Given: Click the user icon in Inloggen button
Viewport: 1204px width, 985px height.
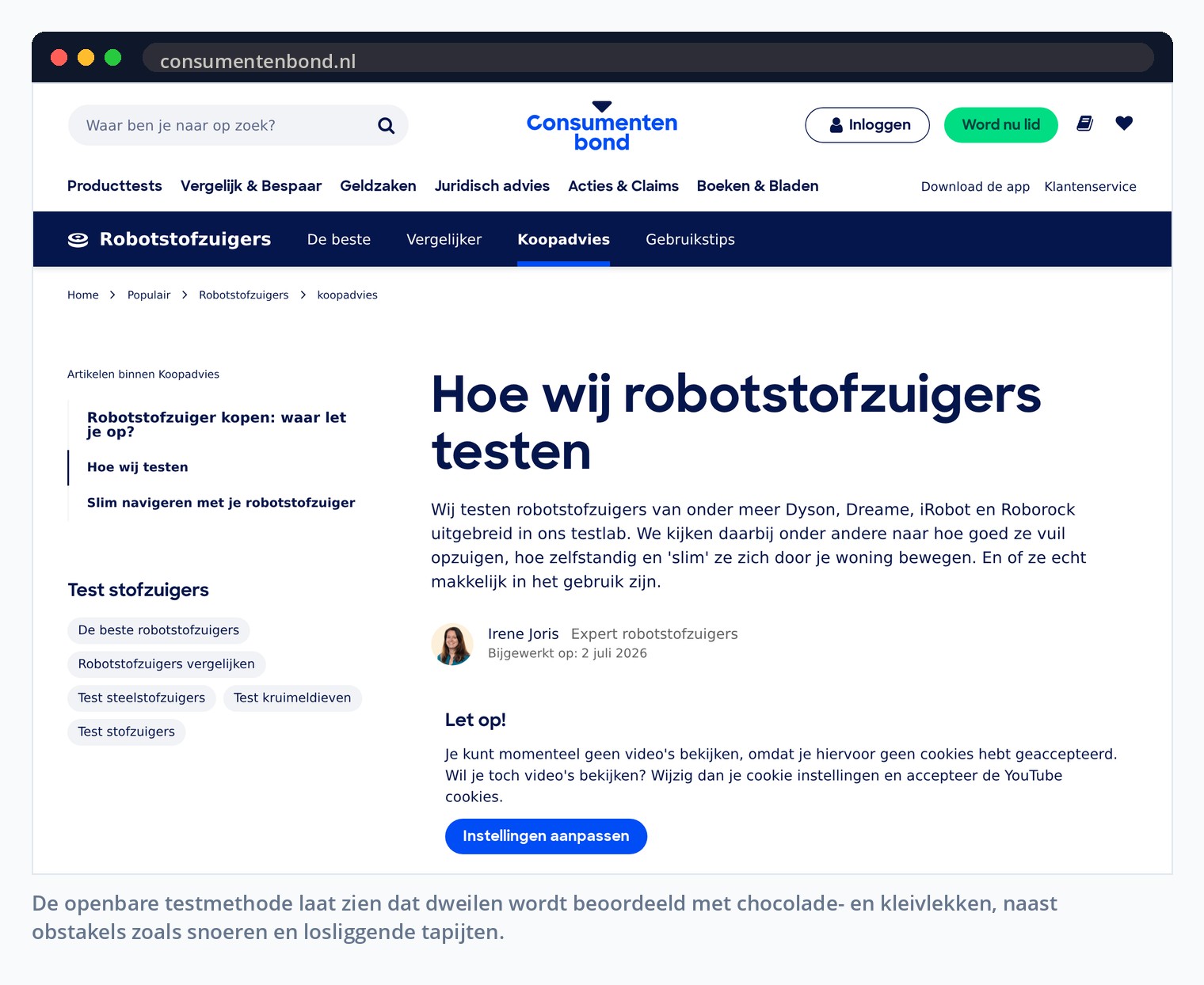Looking at the screenshot, I should (836, 125).
